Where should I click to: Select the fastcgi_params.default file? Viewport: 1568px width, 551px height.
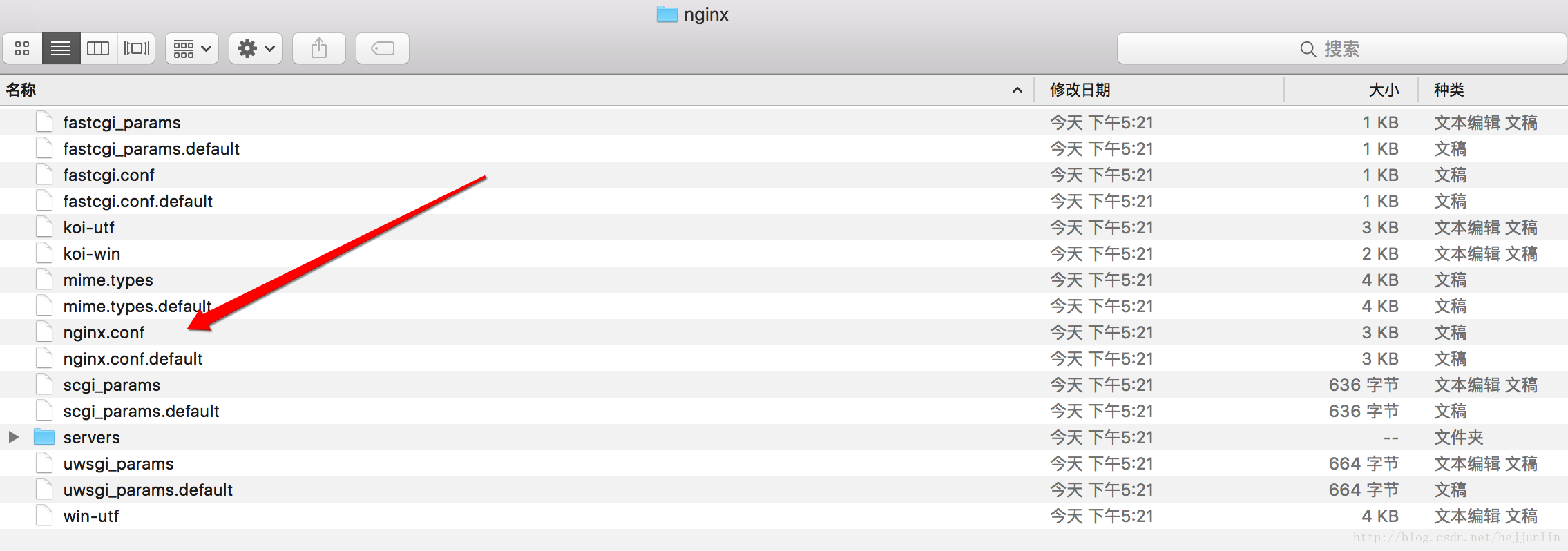(151, 149)
